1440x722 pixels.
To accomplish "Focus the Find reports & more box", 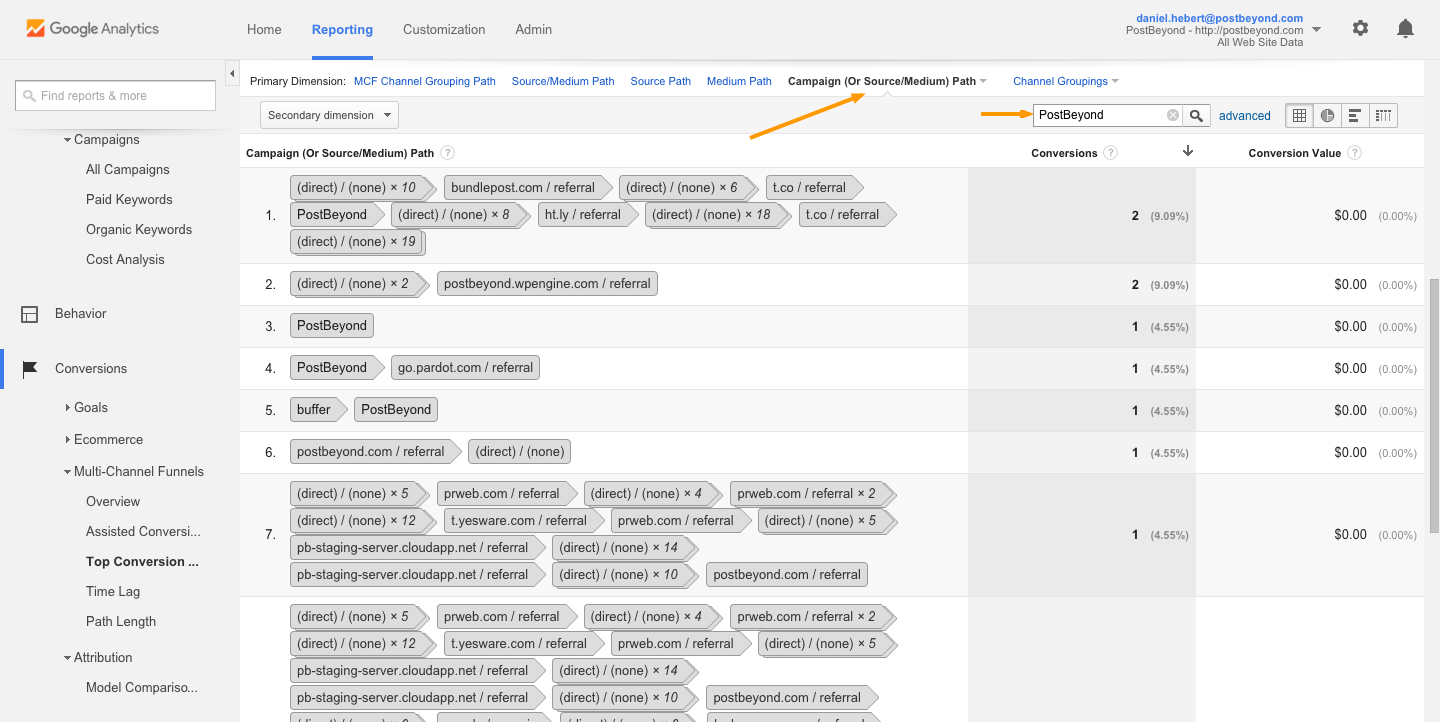I will pos(116,96).
